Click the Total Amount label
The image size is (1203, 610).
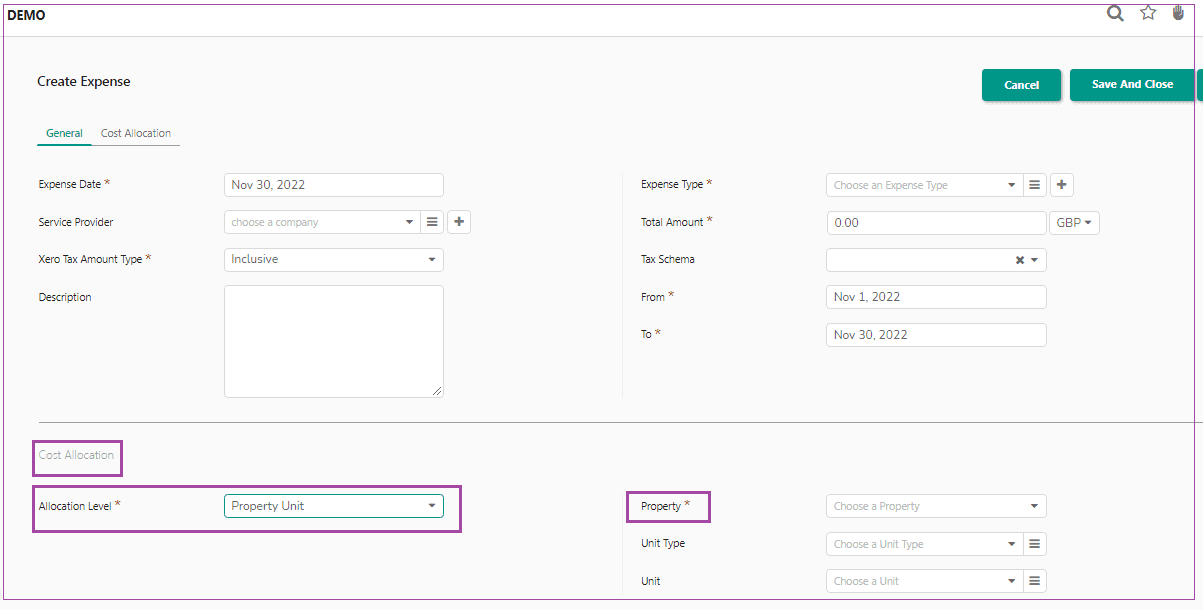point(672,222)
